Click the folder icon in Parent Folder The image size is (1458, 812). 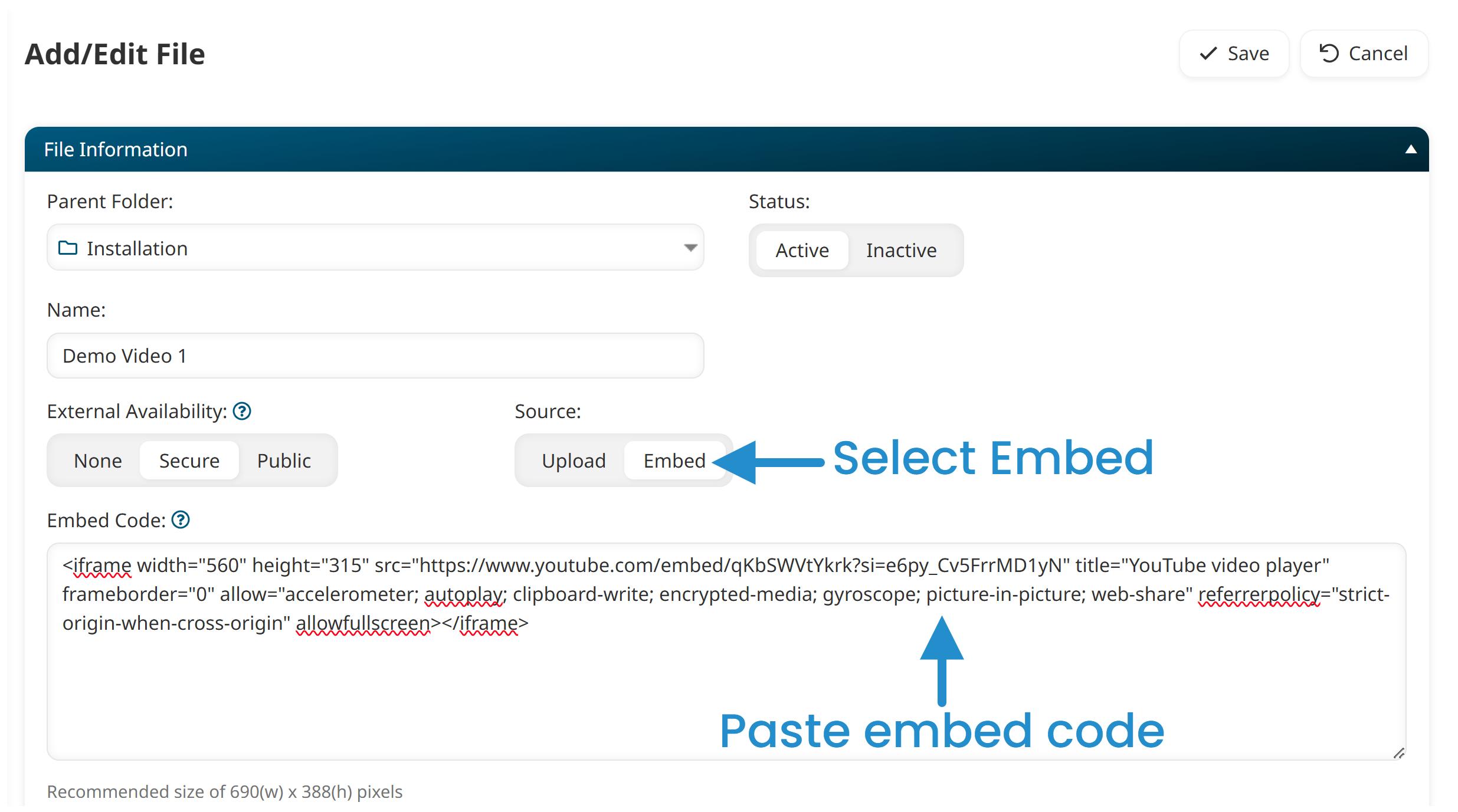click(x=68, y=248)
